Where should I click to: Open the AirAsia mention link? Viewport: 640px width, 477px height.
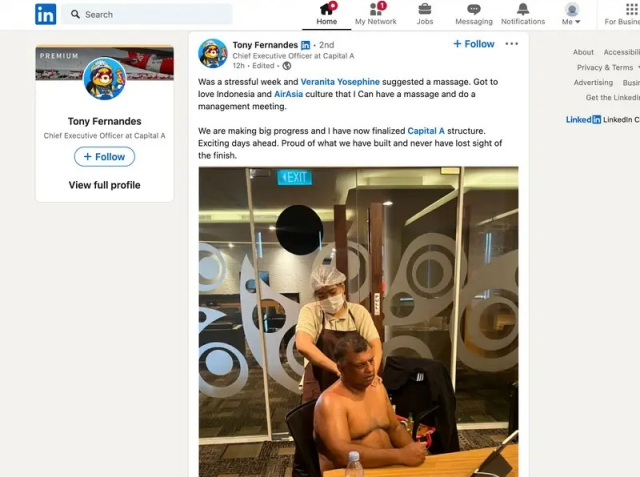point(289,94)
